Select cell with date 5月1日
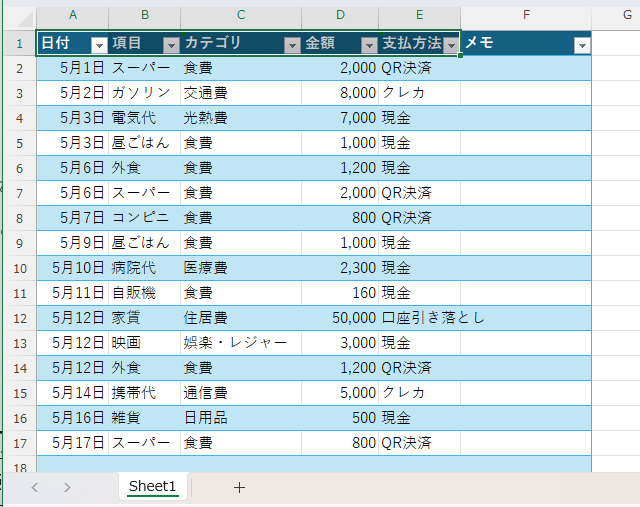The image size is (640, 507). click(x=73, y=68)
